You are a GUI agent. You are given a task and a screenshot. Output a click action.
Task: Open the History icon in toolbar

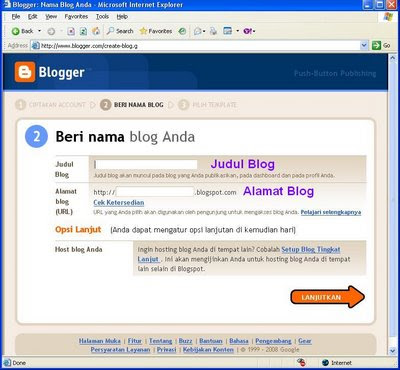click(x=182, y=31)
